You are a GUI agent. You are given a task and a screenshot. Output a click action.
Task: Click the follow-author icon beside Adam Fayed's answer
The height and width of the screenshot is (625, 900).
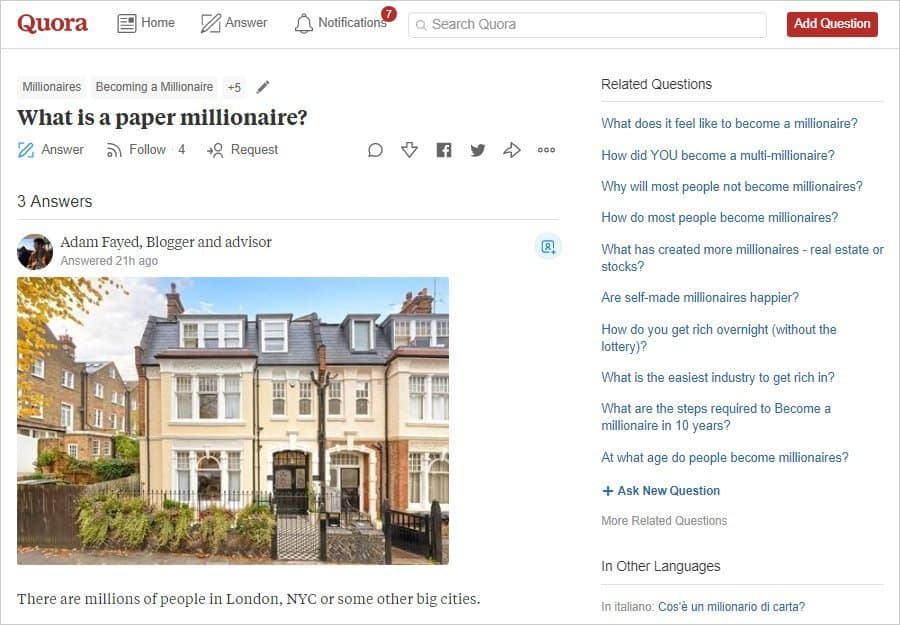click(x=548, y=247)
